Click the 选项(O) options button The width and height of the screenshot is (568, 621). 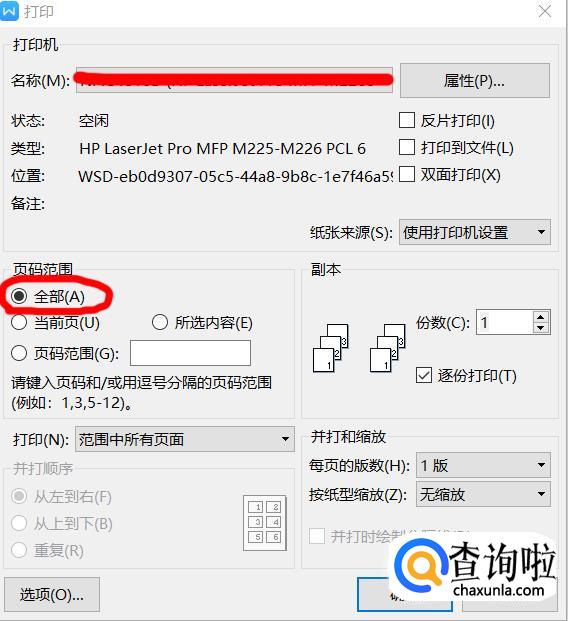coord(52,594)
